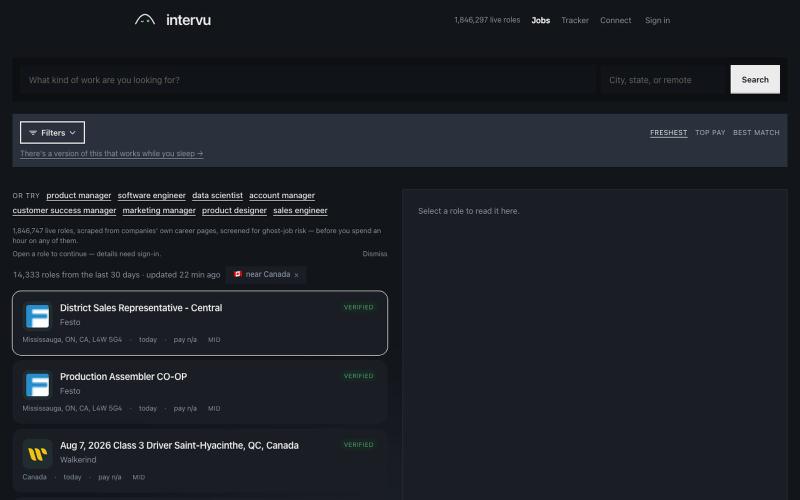Try the product manager suggestion
This screenshot has height=500, width=800.
coord(79,195)
